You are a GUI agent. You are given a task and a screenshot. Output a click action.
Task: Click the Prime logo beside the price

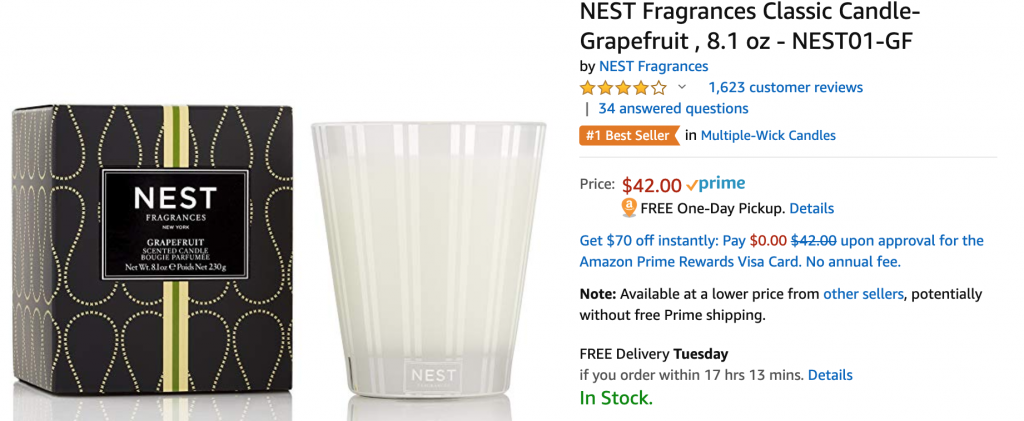pos(716,185)
